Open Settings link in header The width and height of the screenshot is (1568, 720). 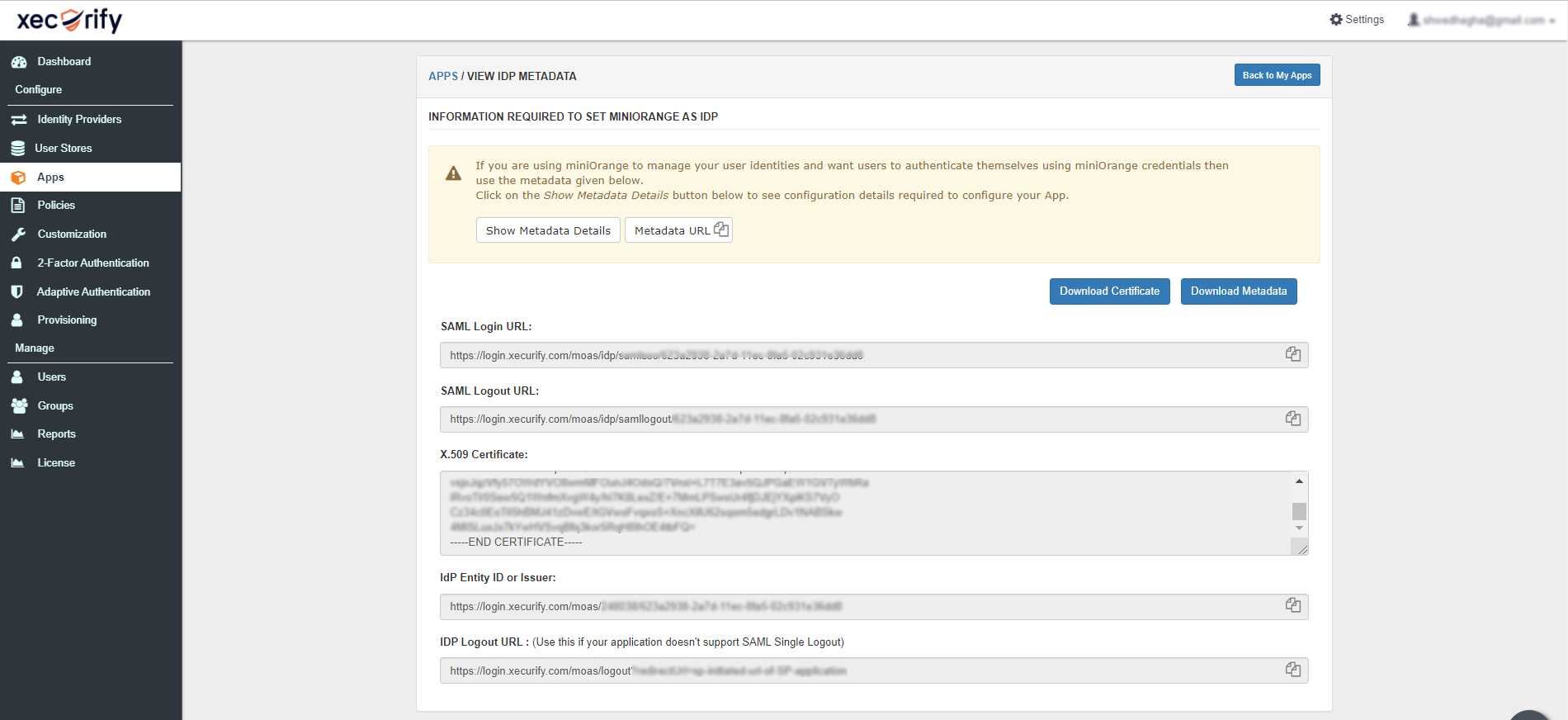click(1357, 19)
